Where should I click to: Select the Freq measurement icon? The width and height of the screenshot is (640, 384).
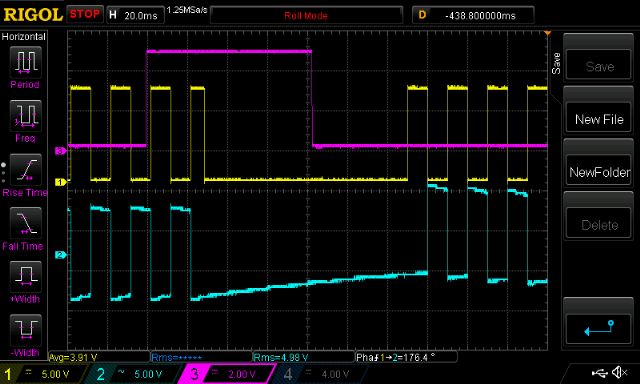[x=25, y=115]
